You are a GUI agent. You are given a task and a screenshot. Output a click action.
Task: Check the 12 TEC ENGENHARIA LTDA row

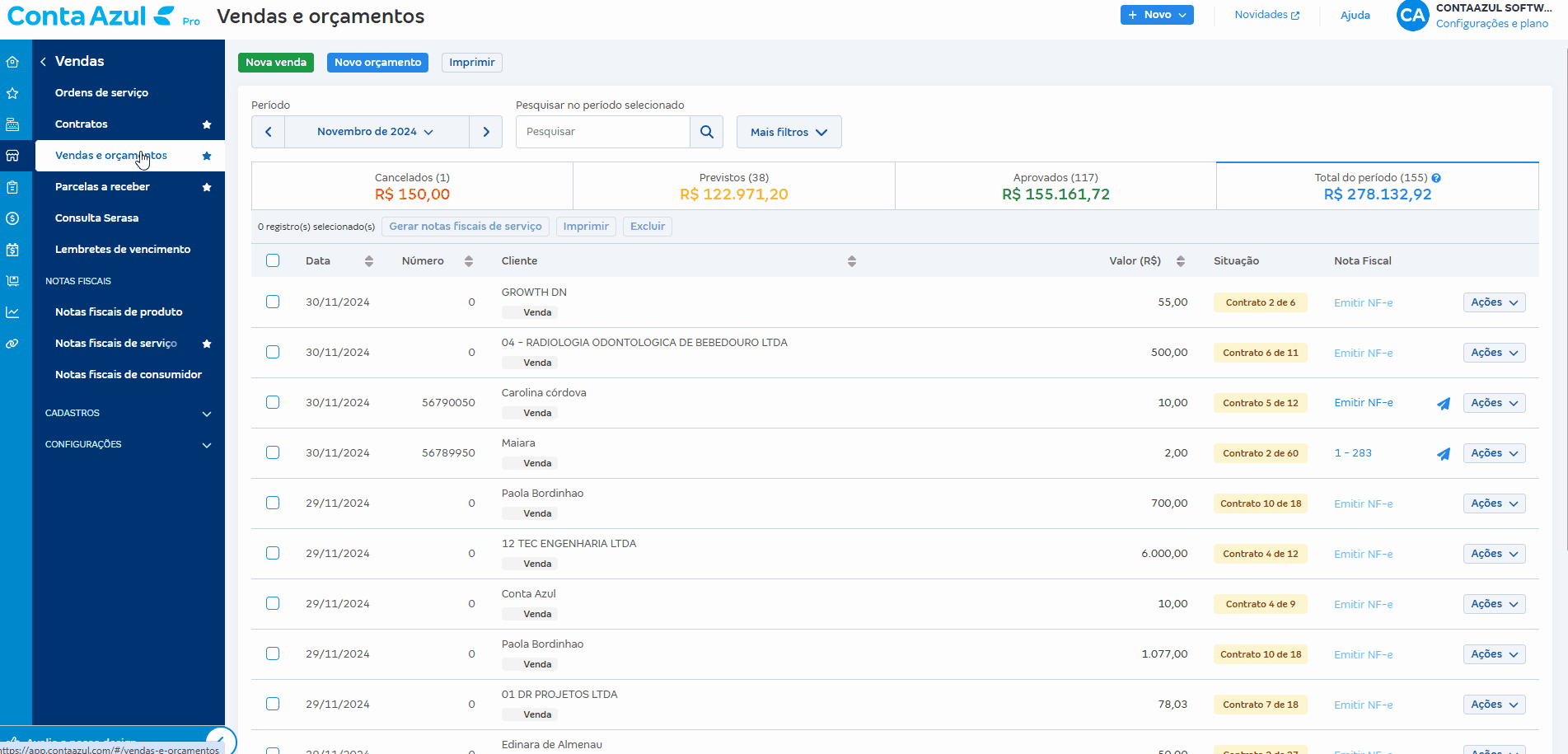[x=273, y=554]
